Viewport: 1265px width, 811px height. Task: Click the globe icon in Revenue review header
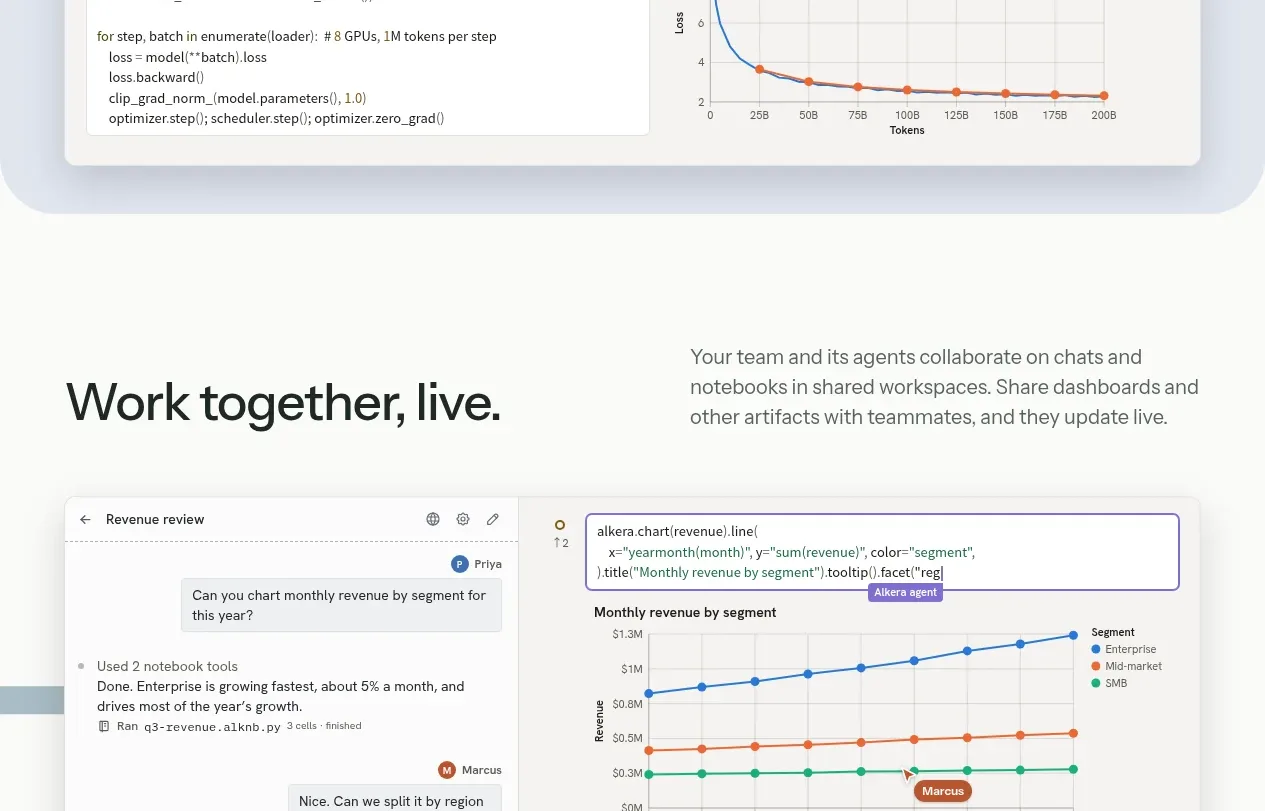433,519
